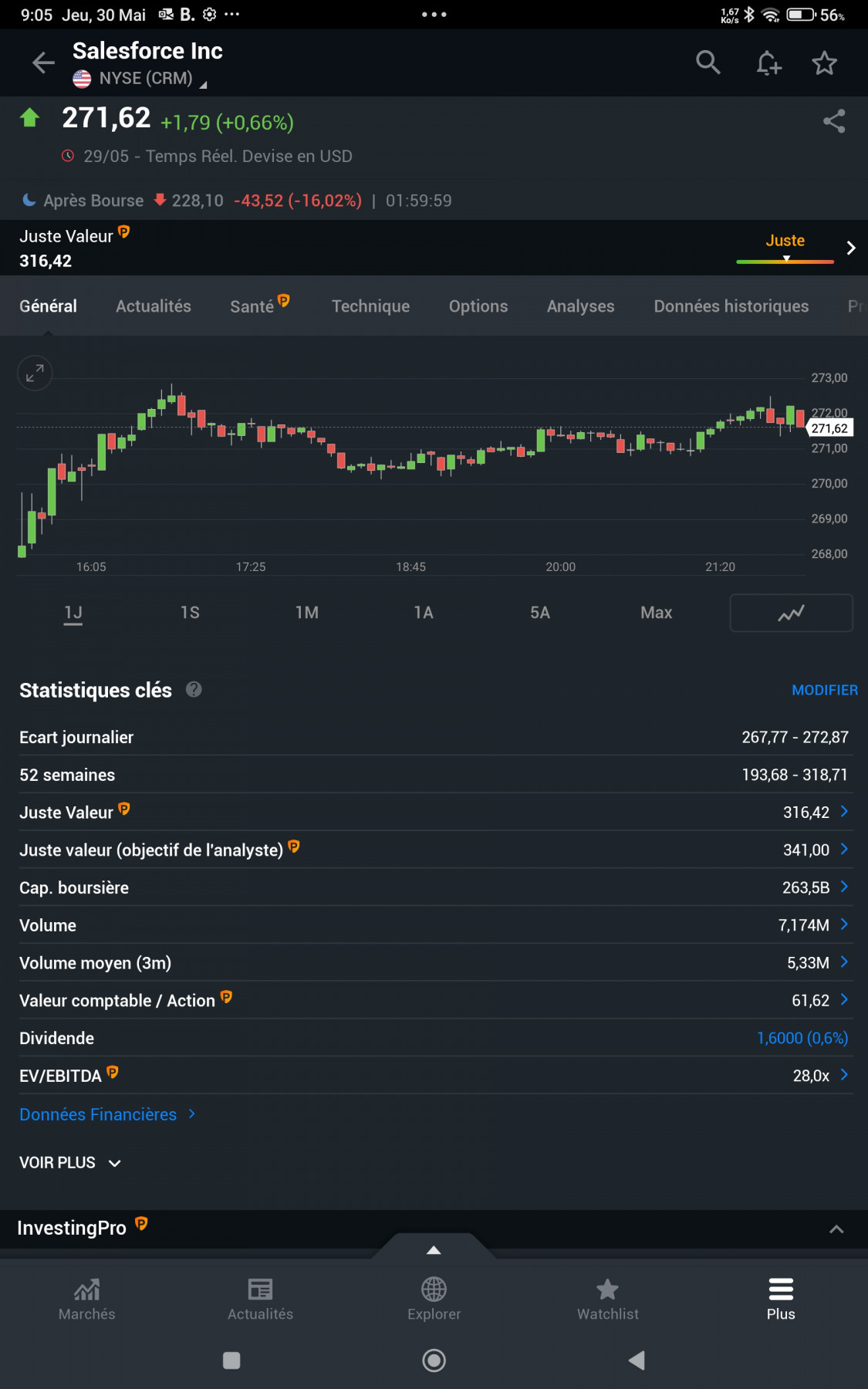This screenshot has height=1389, width=868.
Task: Select the 1J chart range
Action: [x=73, y=613]
